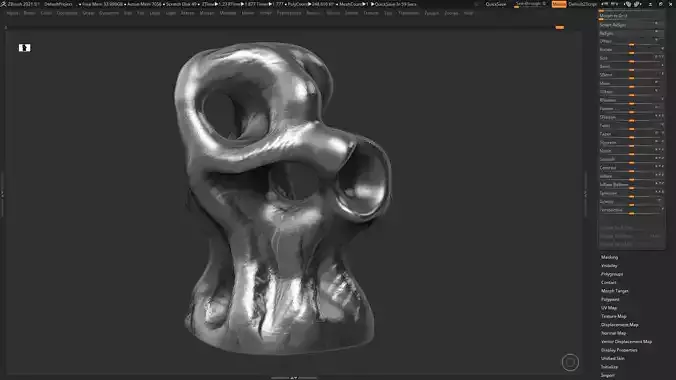Click the white view icon at canvas top-left
676x380 pixels.
click(x=25, y=48)
